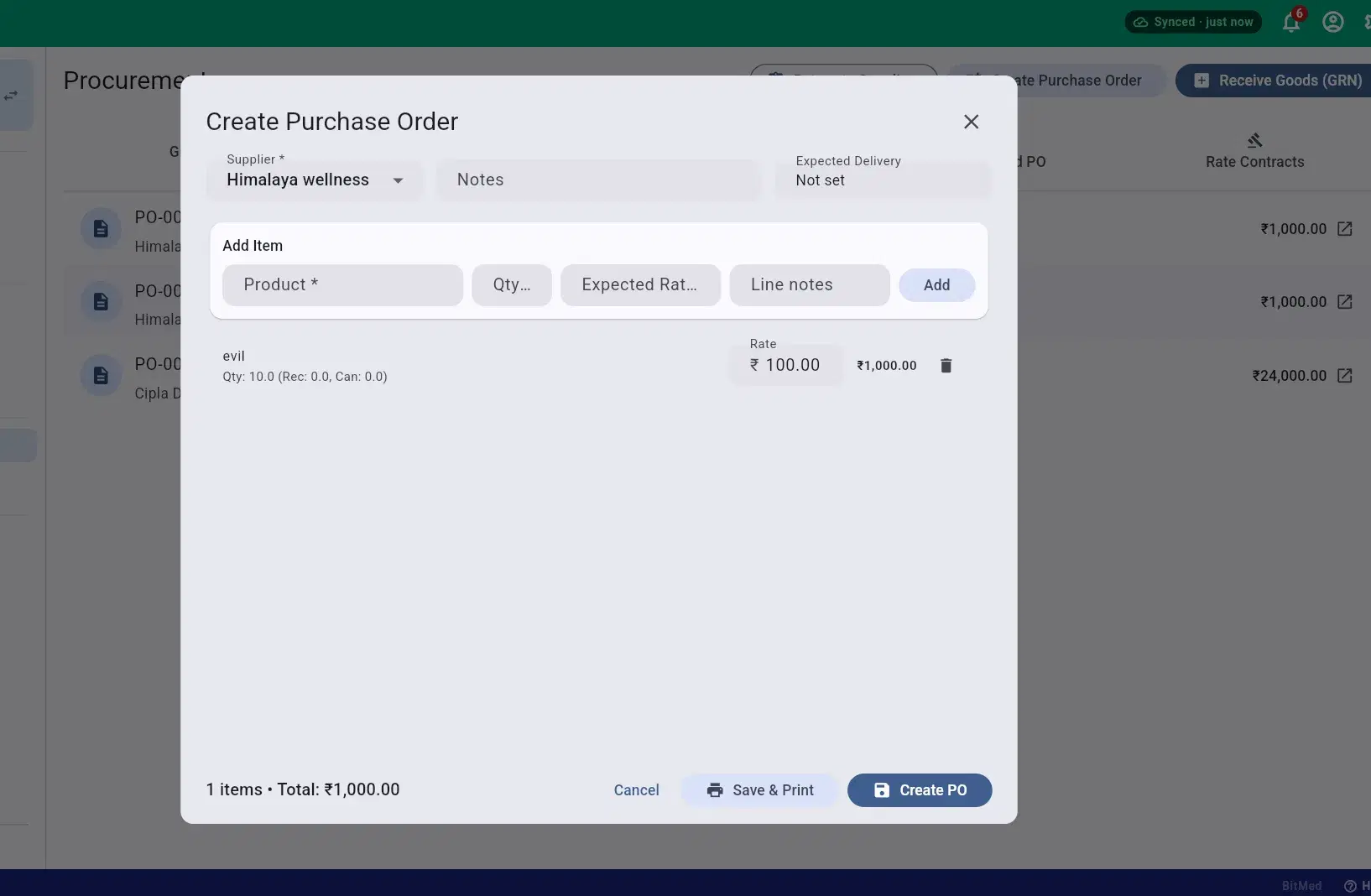Open the Rate Contracts tab
The width and height of the screenshot is (1371, 896).
1254,152
